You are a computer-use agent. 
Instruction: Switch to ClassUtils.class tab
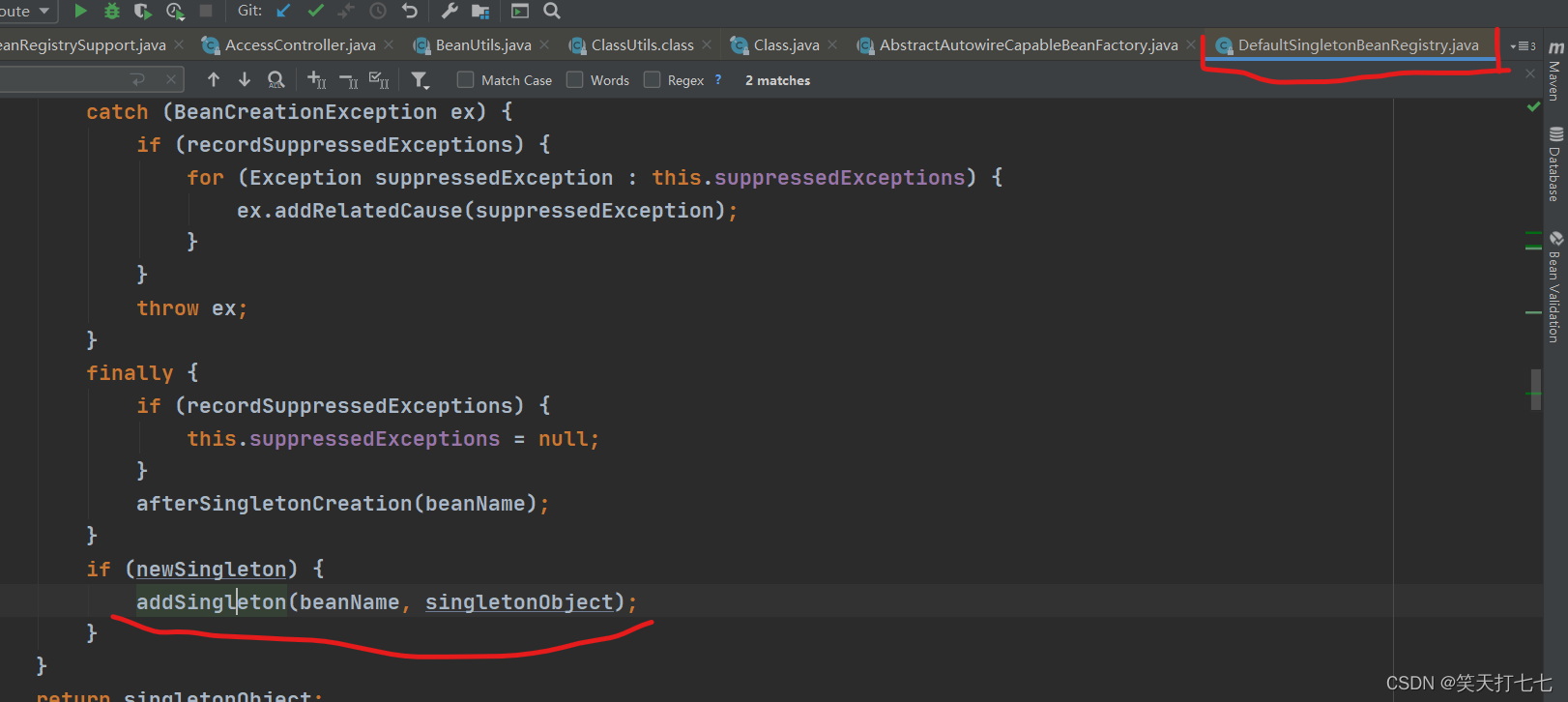631,44
